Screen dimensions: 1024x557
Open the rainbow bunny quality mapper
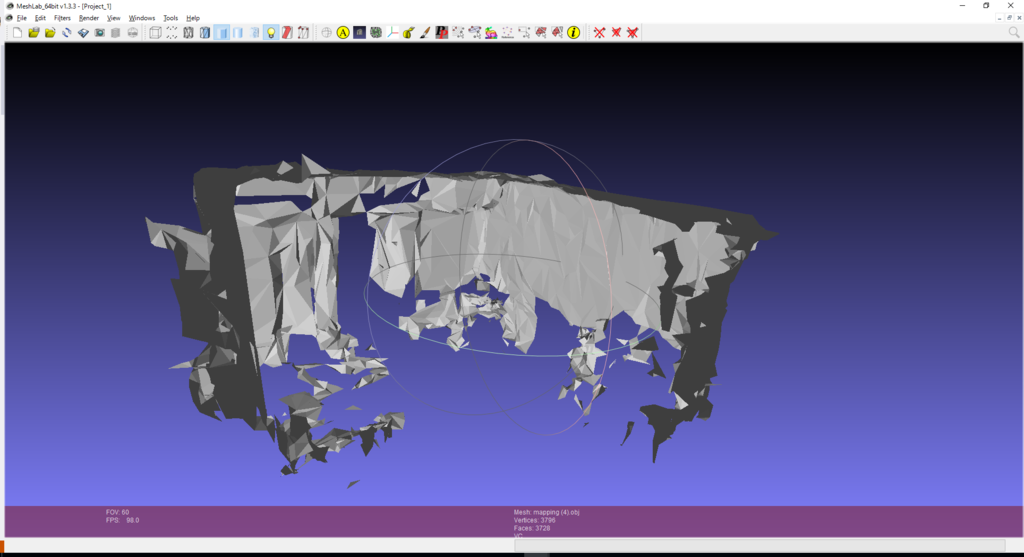pos(491,33)
